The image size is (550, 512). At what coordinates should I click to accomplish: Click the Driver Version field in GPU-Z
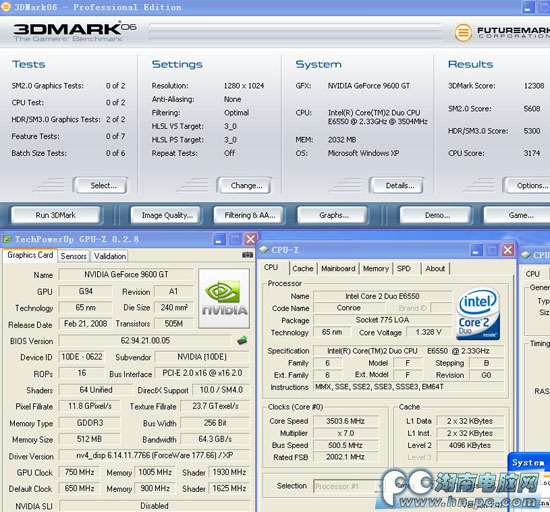(x=154, y=456)
